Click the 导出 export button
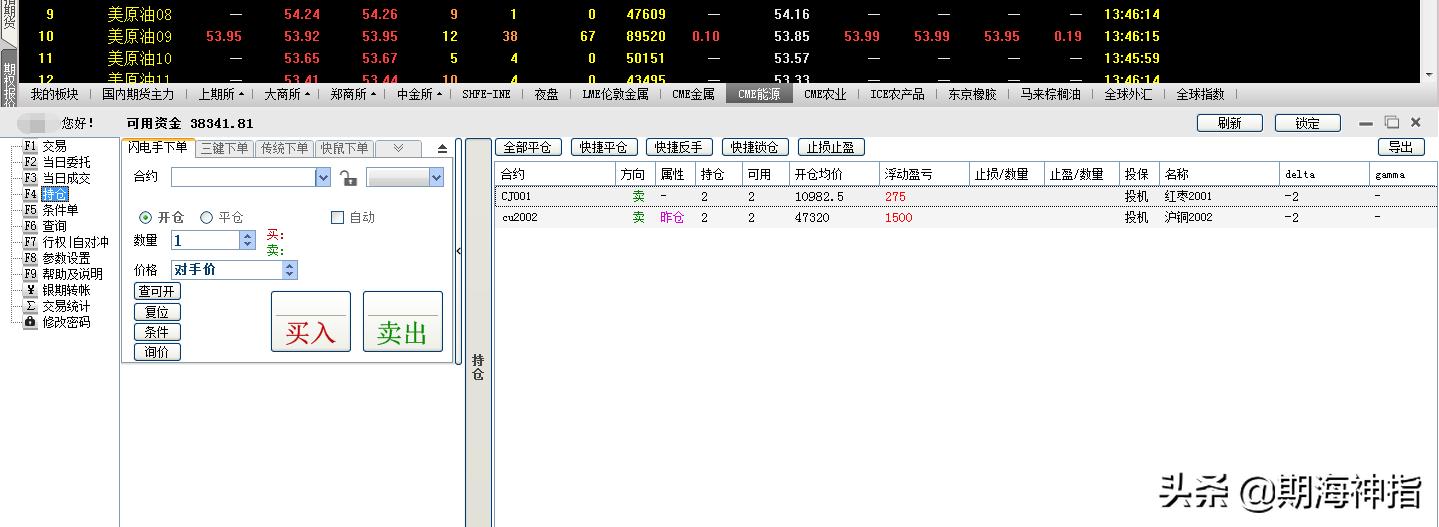The width and height of the screenshot is (1439, 527). 1401,147
